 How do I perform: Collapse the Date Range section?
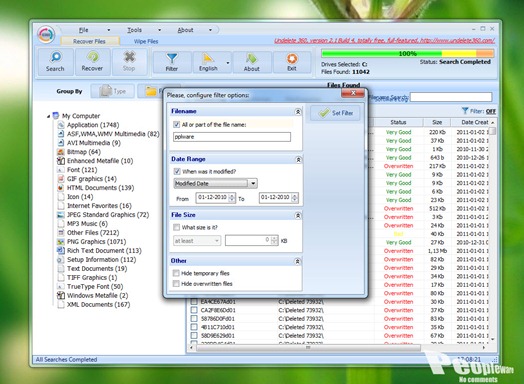(298, 160)
